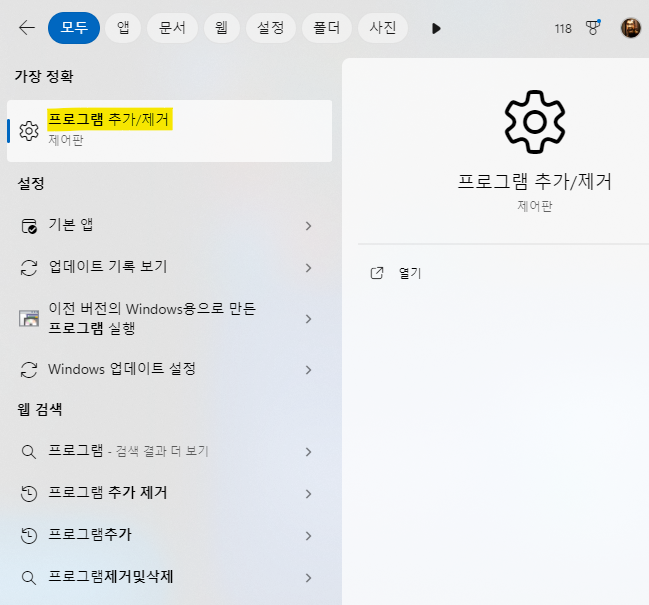Expand the Windows 업데이트 설정 chevron

(308, 370)
